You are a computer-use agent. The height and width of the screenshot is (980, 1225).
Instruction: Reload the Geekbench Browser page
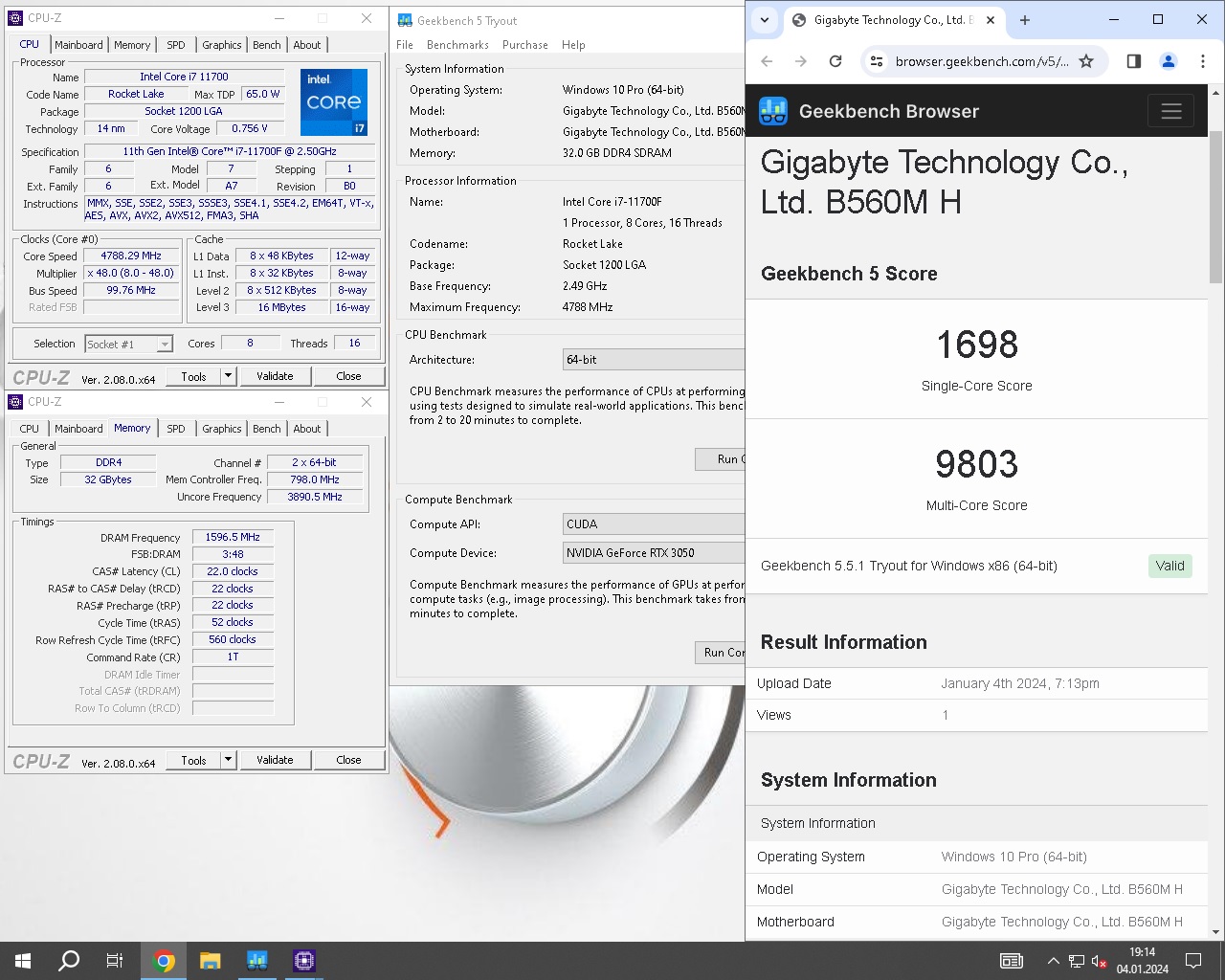point(835,61)
